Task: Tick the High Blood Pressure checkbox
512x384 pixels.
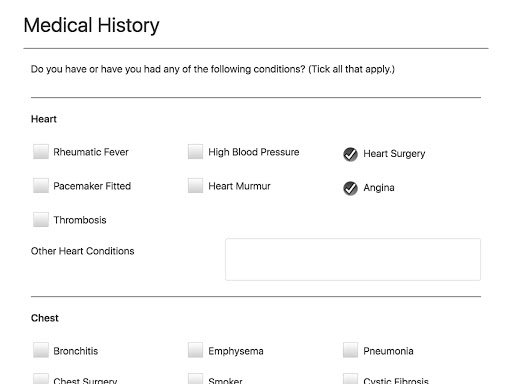Action: [195, 152]
